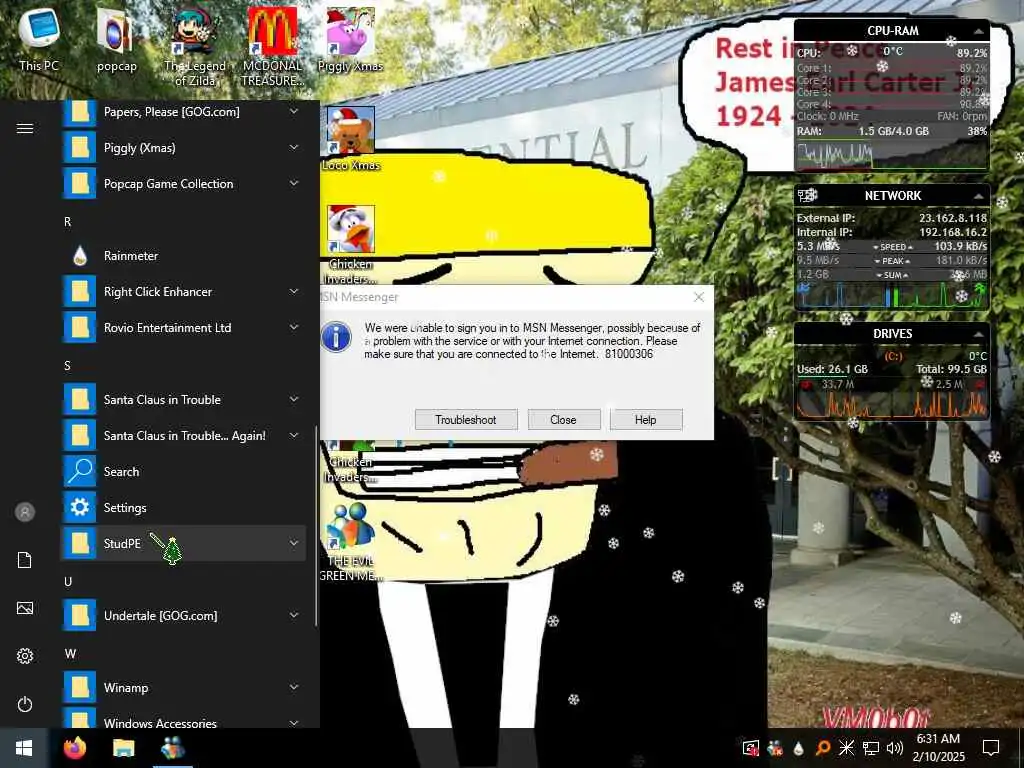Click the MSN Messenger tray icon

(x=775, y=748)
